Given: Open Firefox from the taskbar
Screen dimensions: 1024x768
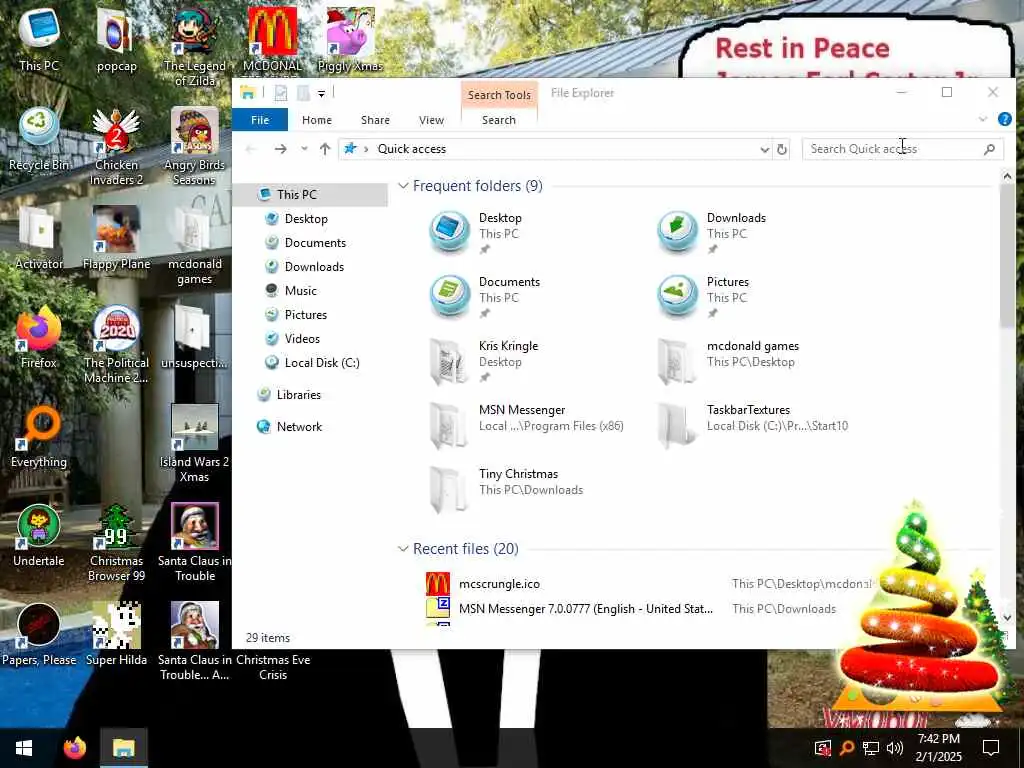Looking at the screenshot, I should pos(74,748).
